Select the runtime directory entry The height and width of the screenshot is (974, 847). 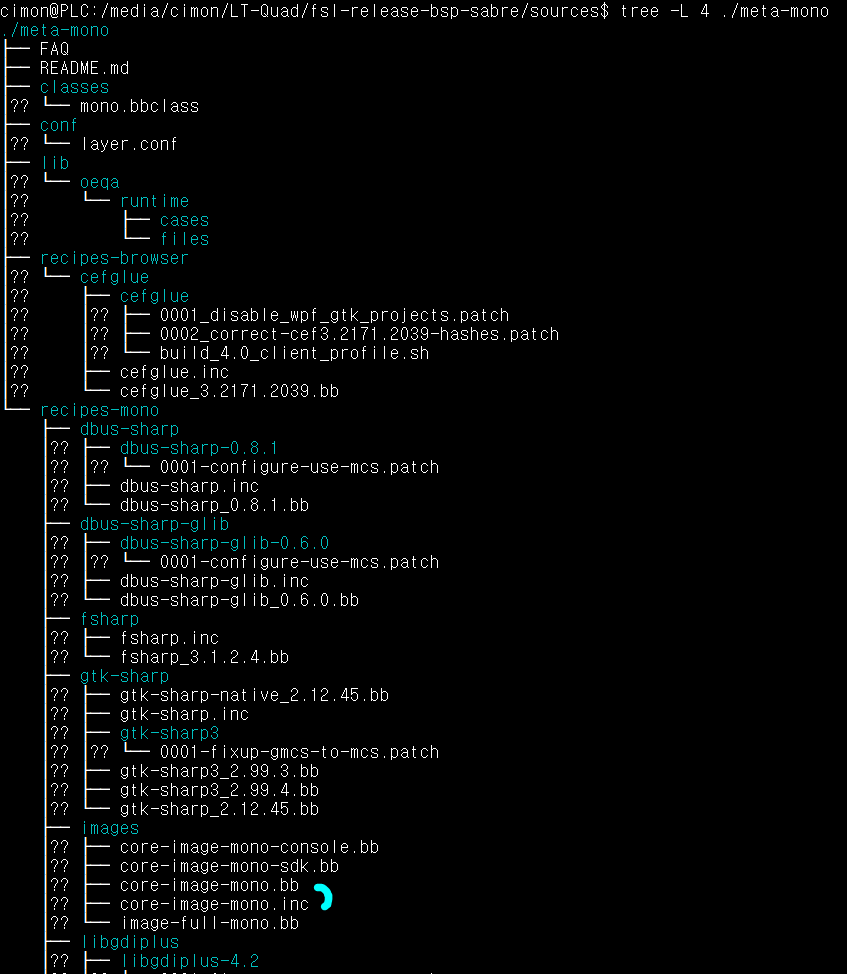[x=154, y=201]
